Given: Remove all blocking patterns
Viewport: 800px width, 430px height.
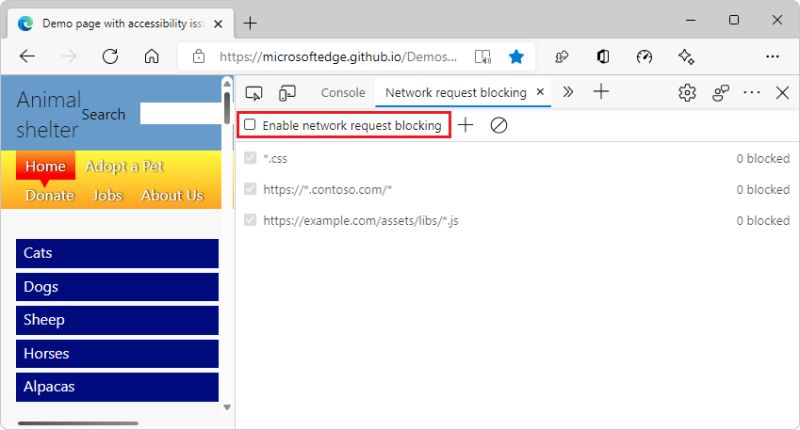Looking at the screenshot, I should point(498,125).
